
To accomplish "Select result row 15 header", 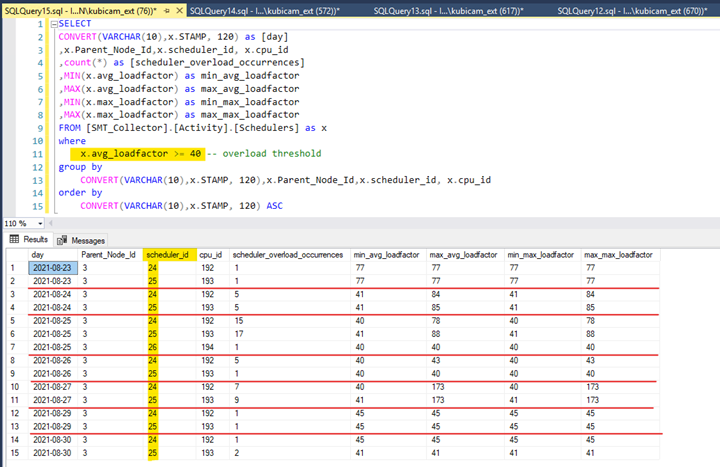I will coord(17,453).
